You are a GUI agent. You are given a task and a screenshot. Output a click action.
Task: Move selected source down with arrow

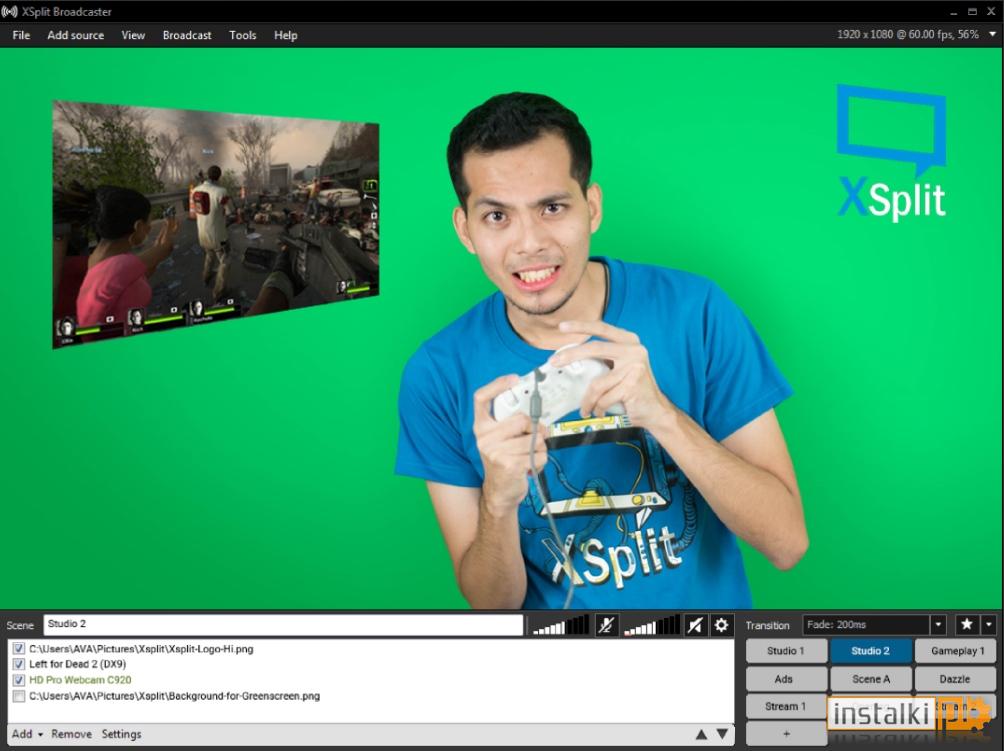coord(722,734)
